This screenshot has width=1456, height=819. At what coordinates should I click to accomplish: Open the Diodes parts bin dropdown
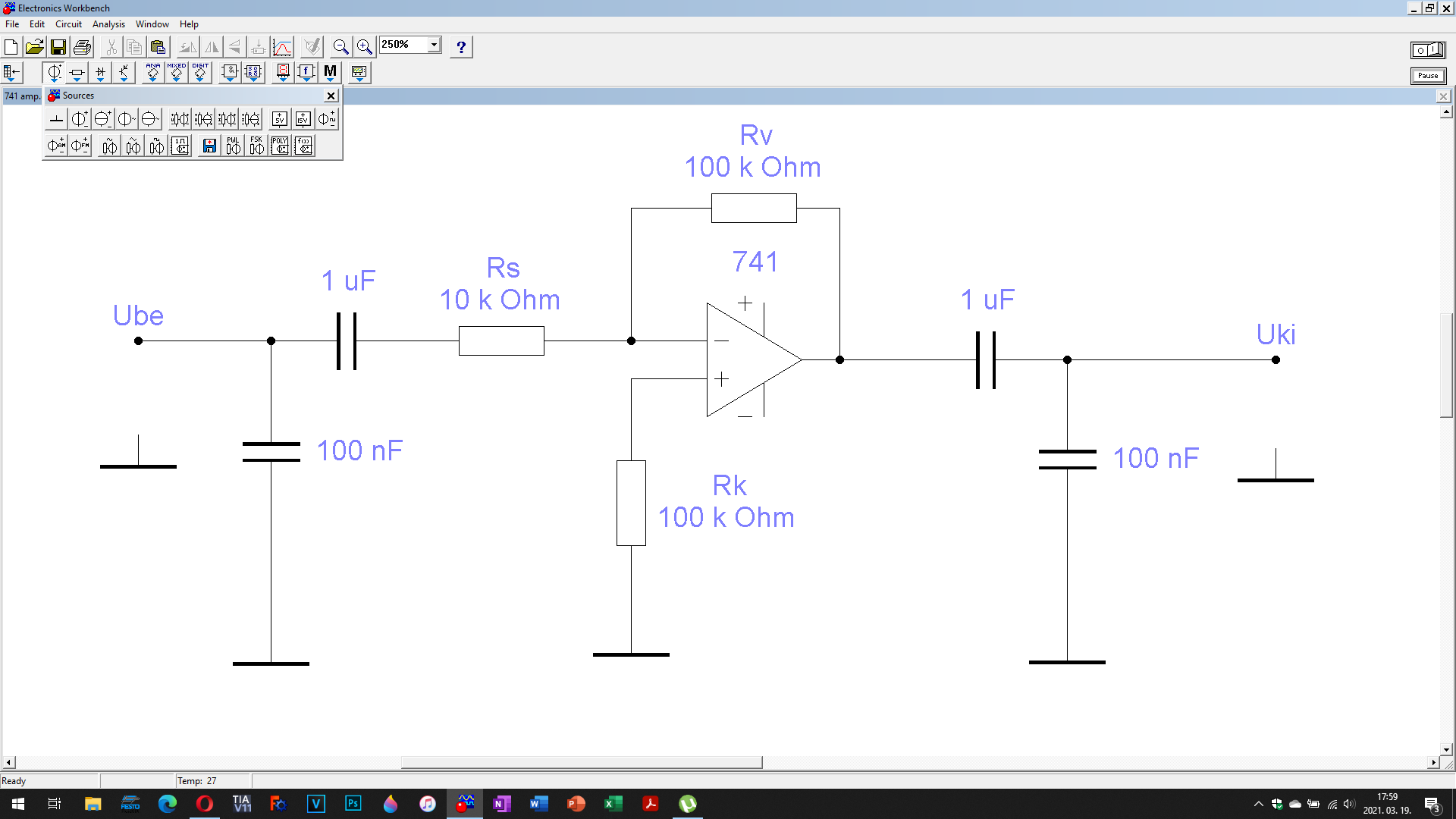pyautogui.click(x=100, y=73)
